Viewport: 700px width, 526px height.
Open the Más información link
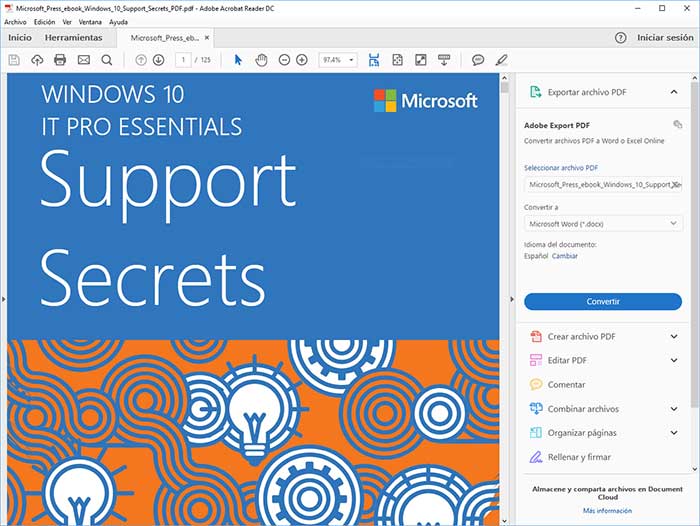click(607, 510)
